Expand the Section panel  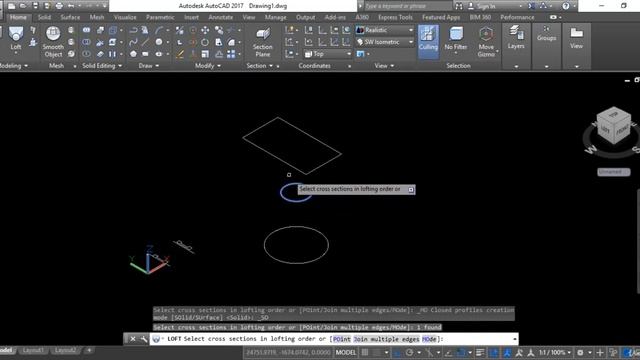pyautogui.click(x=260, y=66)
